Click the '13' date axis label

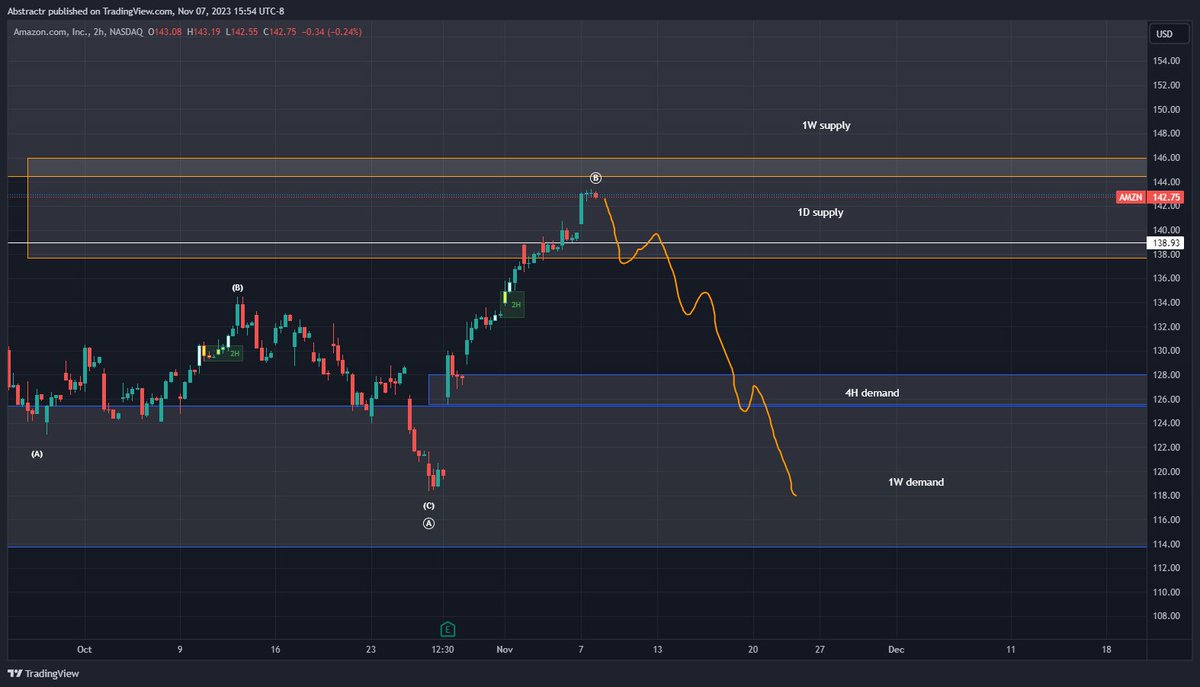[x=657, y=649]
